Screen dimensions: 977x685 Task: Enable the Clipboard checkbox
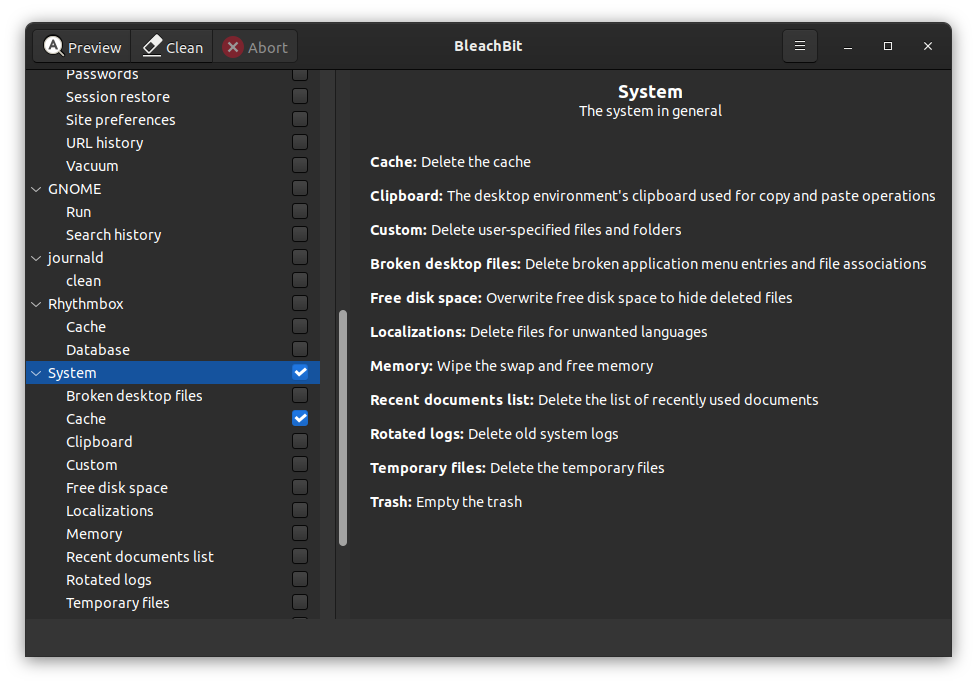pyautogui.click(x=300, y=441)
